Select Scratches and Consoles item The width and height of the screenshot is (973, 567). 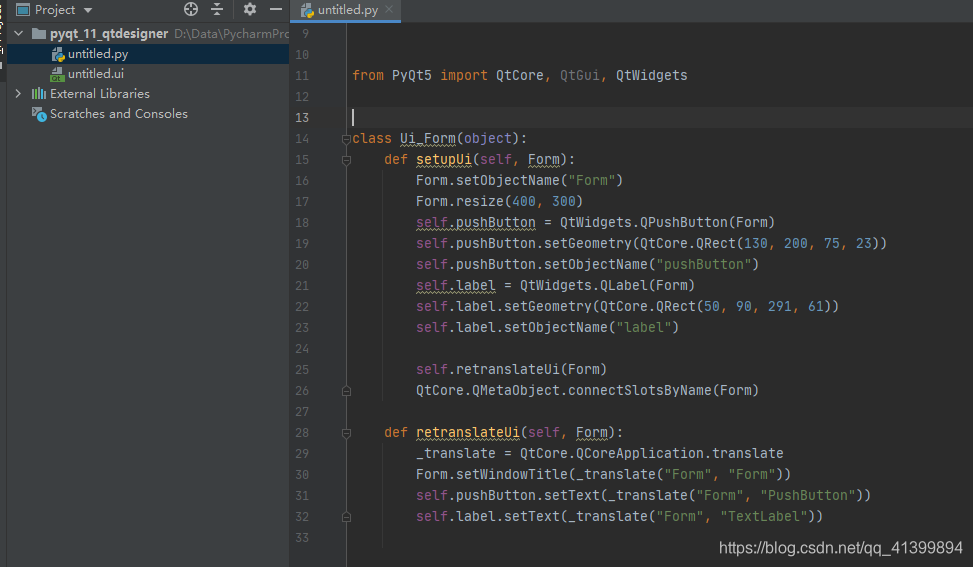(x=119, y=114)
